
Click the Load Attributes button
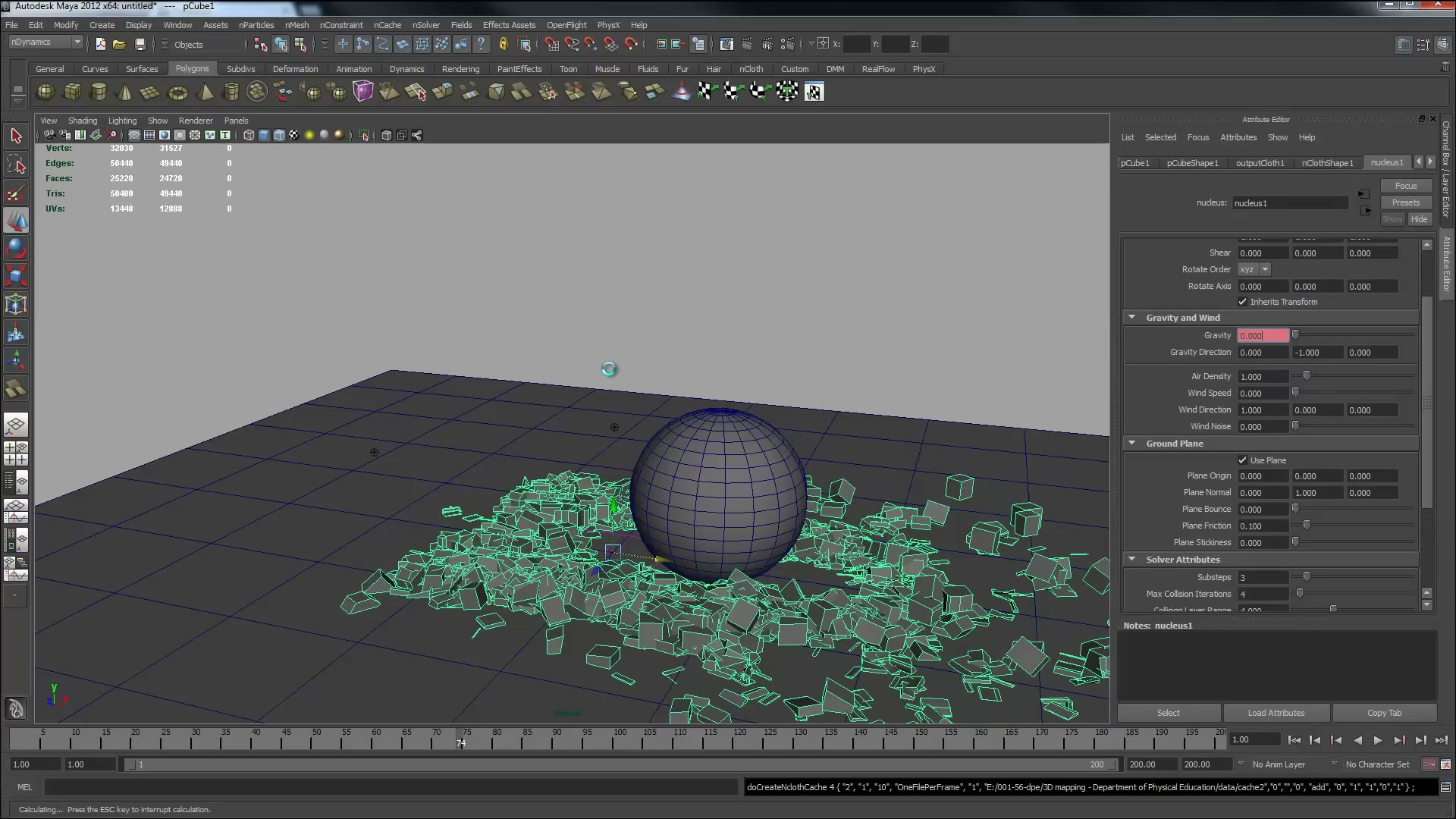tap(1276, 713)
